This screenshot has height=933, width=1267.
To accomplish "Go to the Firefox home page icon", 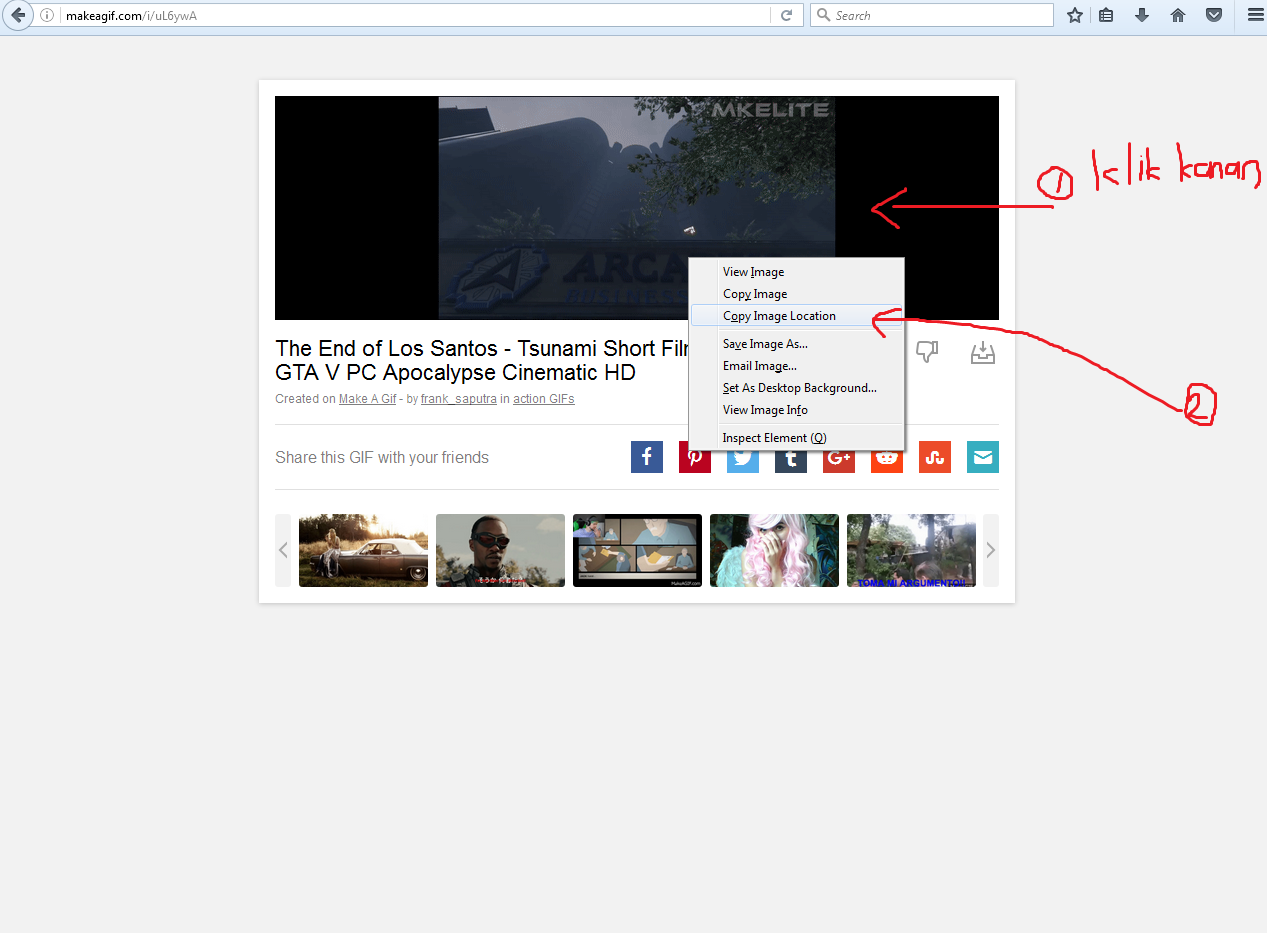I will coord(1178,15).
